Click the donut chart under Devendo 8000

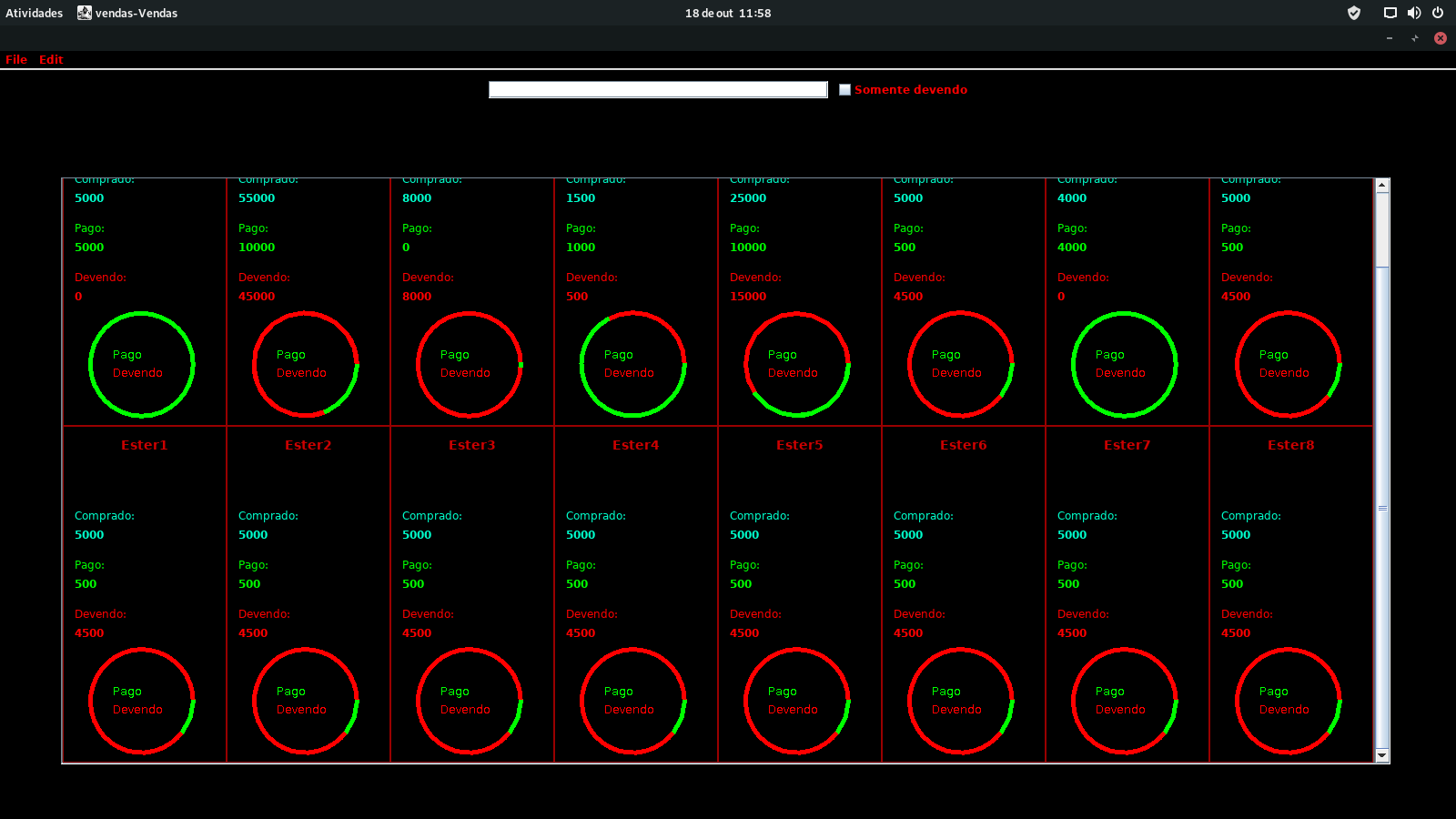[x=470, y=364]
